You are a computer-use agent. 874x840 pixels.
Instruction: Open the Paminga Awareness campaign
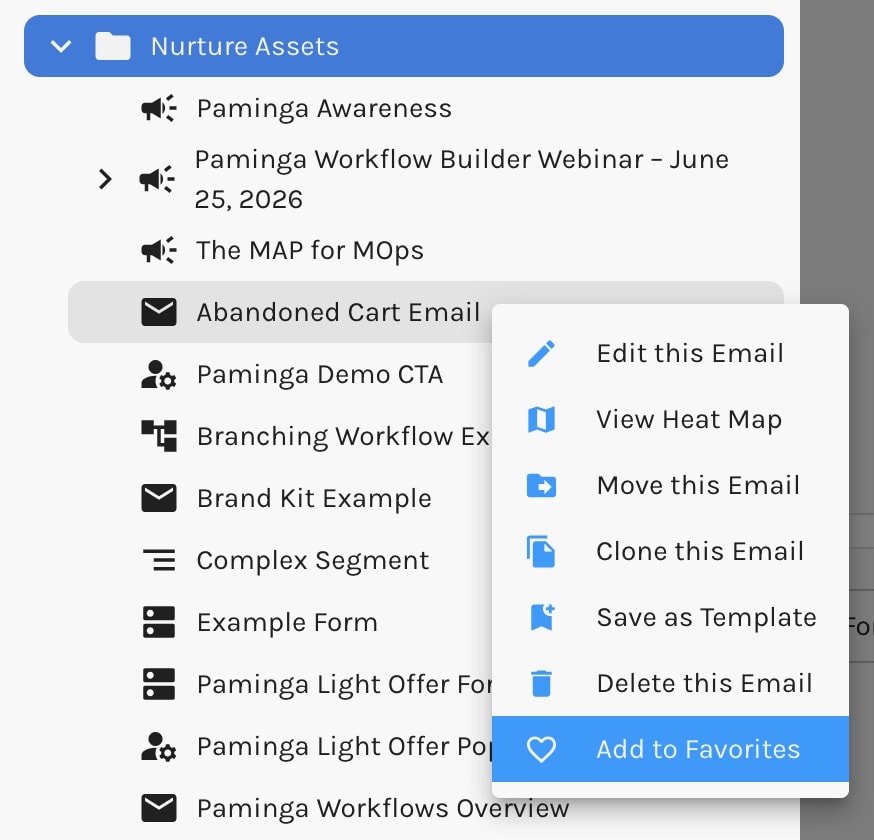(324, 108)
